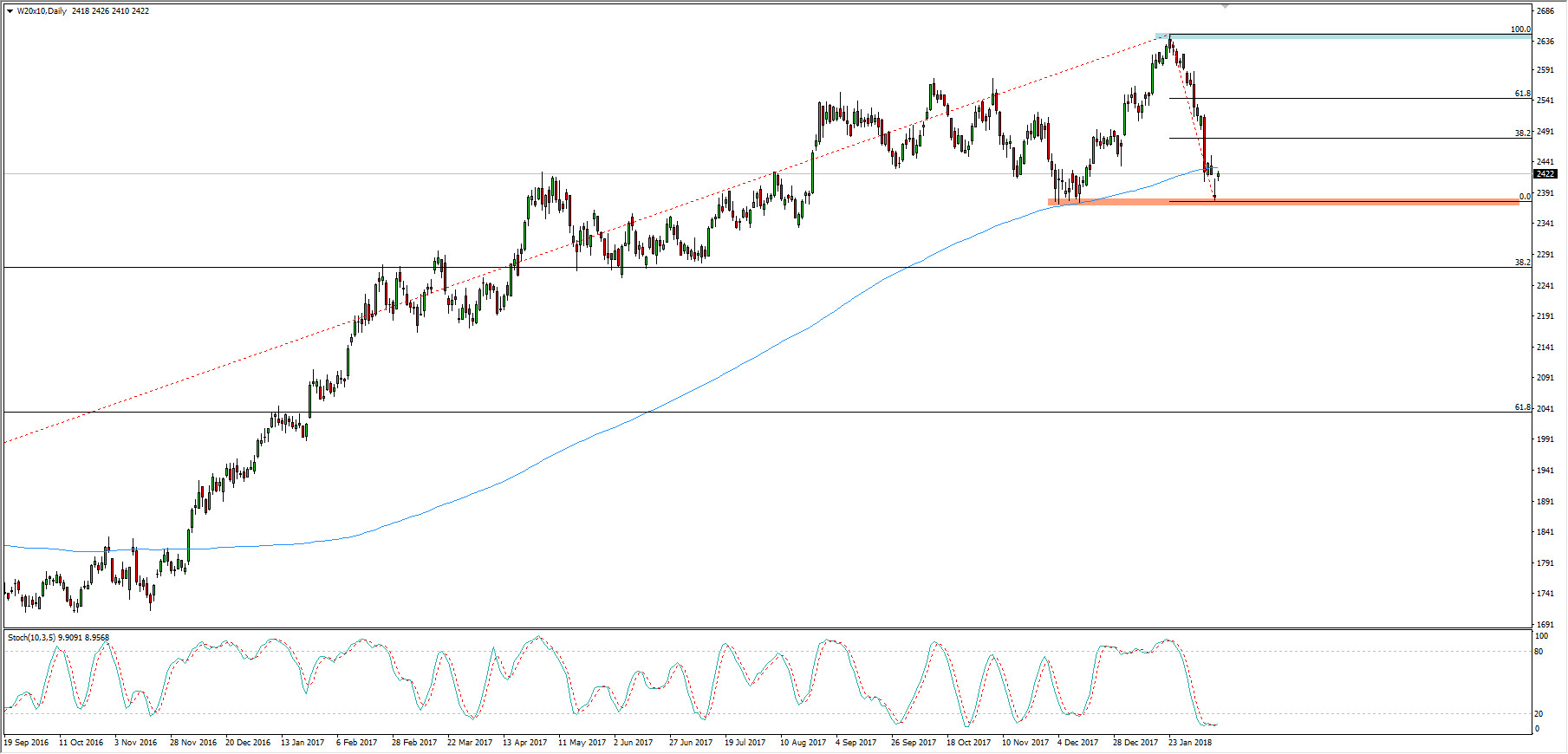The image size is (1568, 754).
Task: Click the 2041 price on the scale
Action: click(x=1545, y=409)
